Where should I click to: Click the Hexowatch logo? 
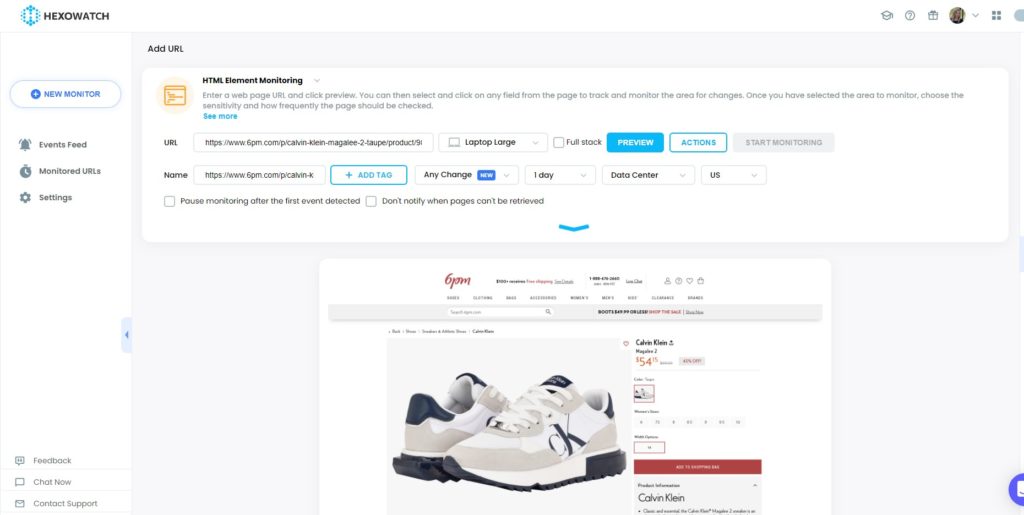tap(65, 16)
